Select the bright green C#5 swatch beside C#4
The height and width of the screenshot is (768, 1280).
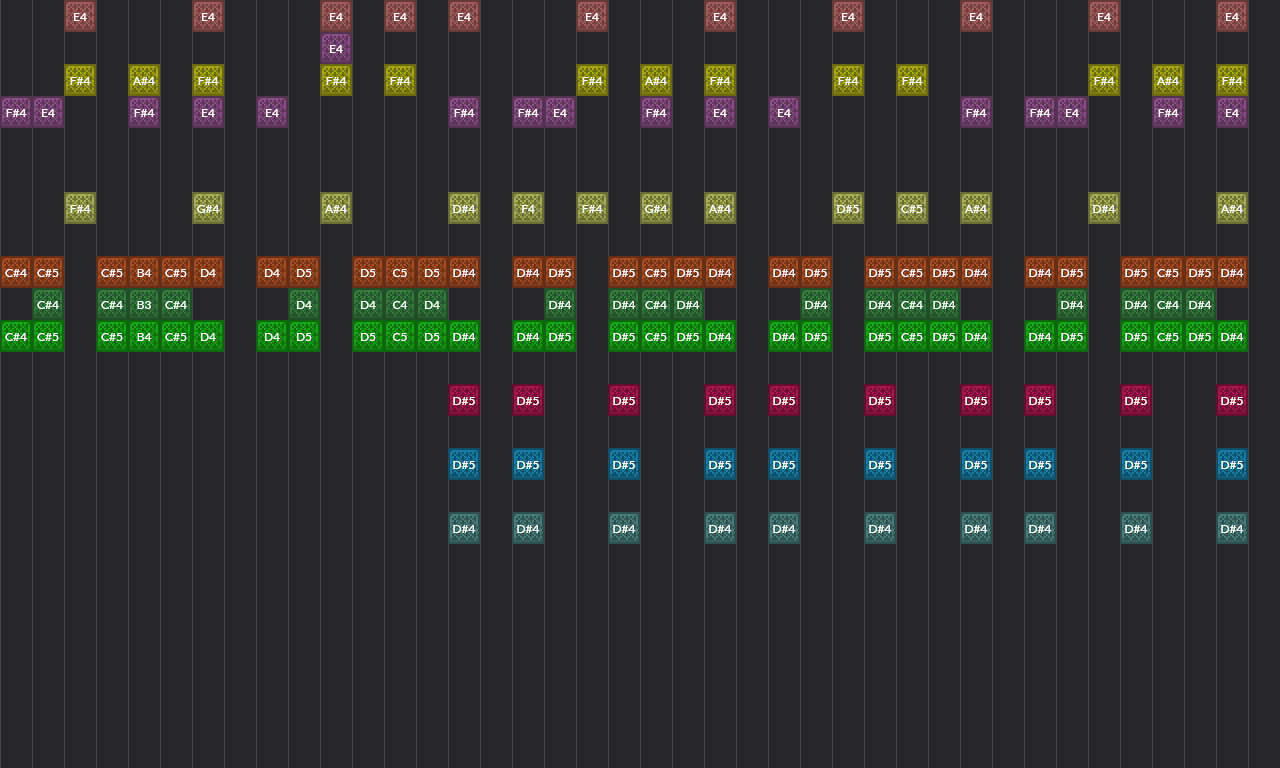pos(48,336)
